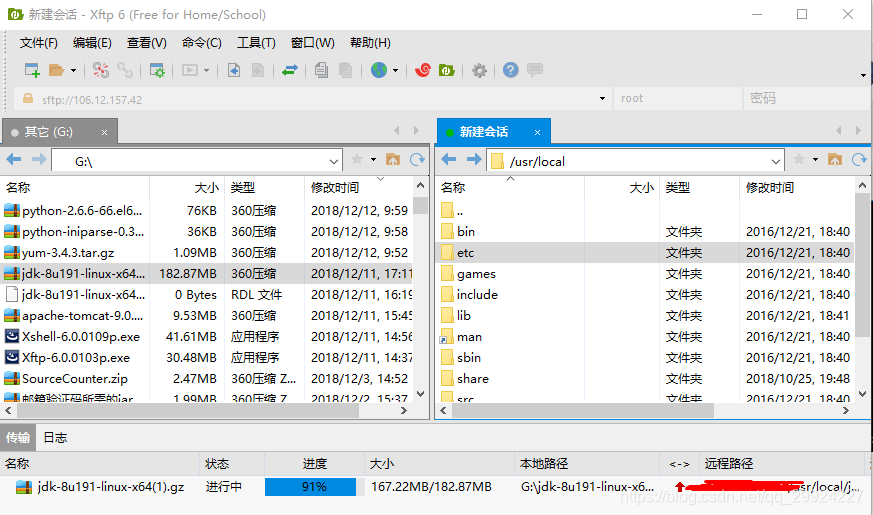Screen dimensions: 873x515
Task: Open the 编辑(E) menu
Action: [x=92, y=43]
